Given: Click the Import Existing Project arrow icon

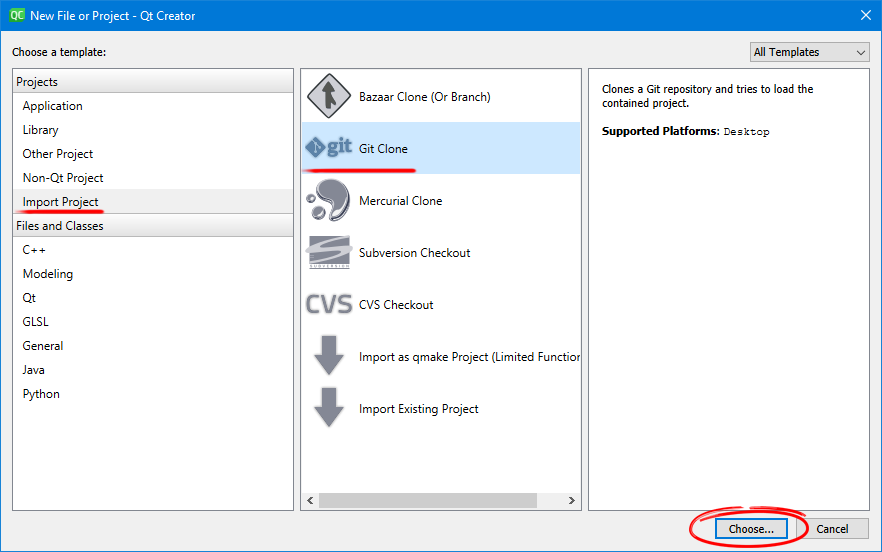Looking at the screenshot, I should point(328,409).
